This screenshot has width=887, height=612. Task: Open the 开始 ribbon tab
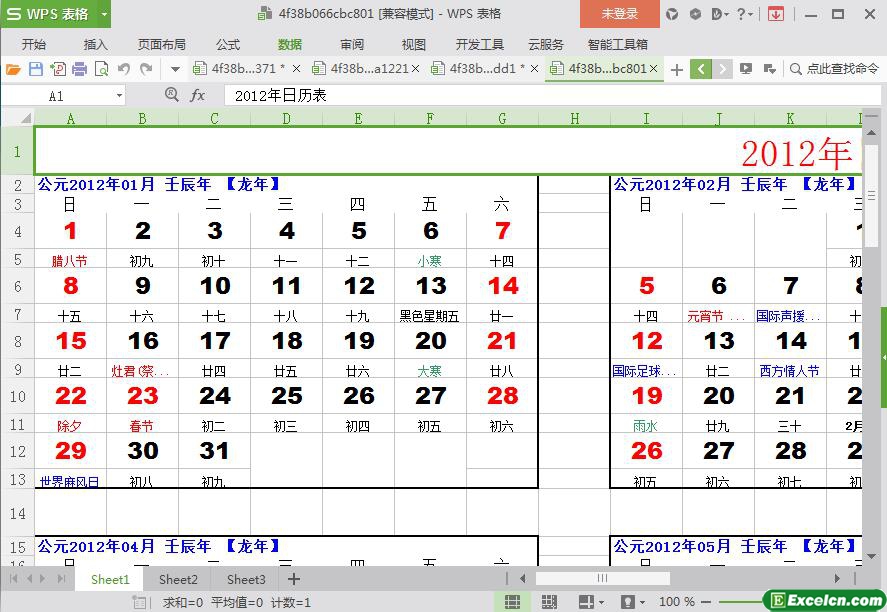click(34, 44)
